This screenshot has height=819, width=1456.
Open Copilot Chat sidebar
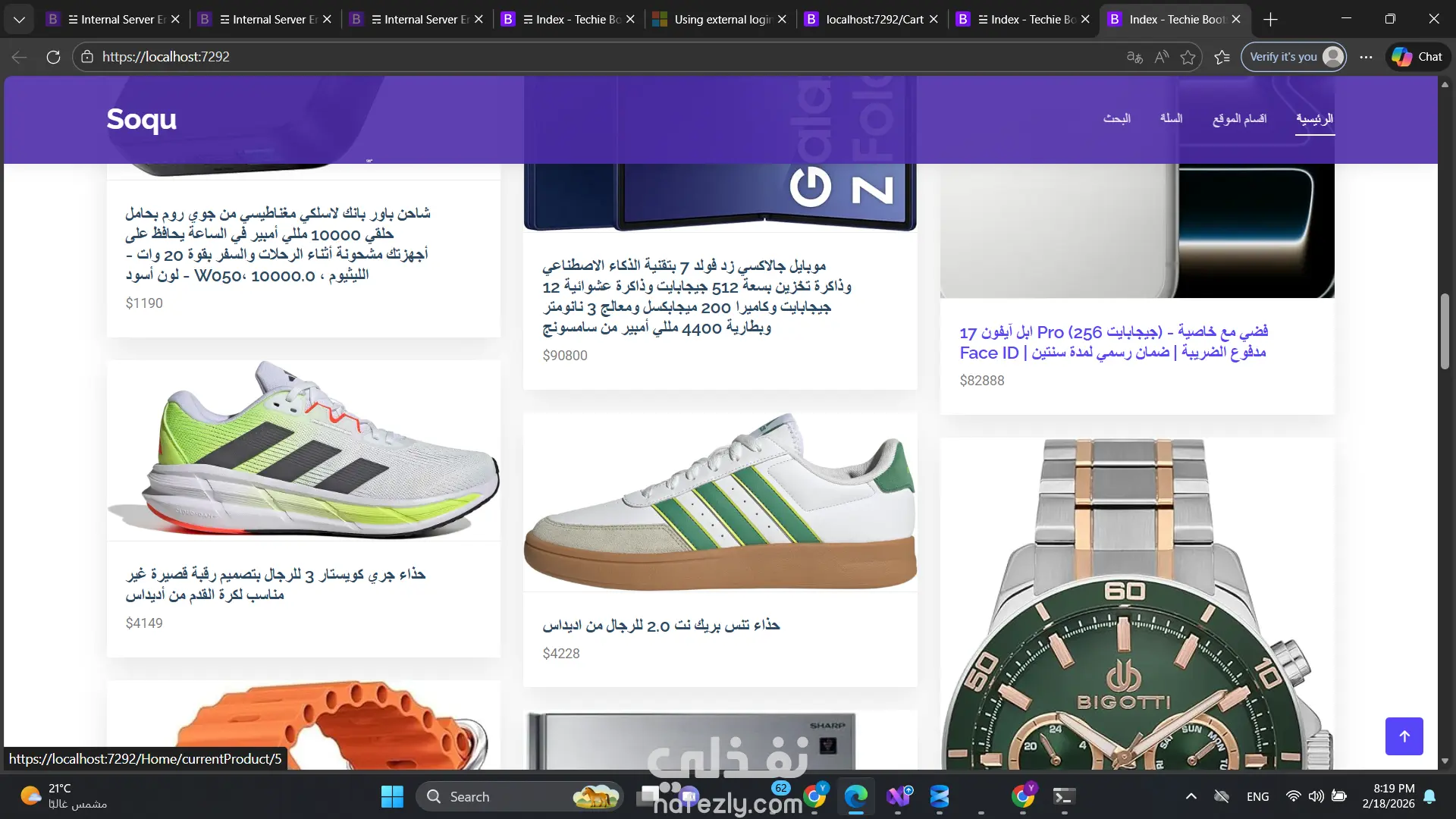click(1418, 57)
